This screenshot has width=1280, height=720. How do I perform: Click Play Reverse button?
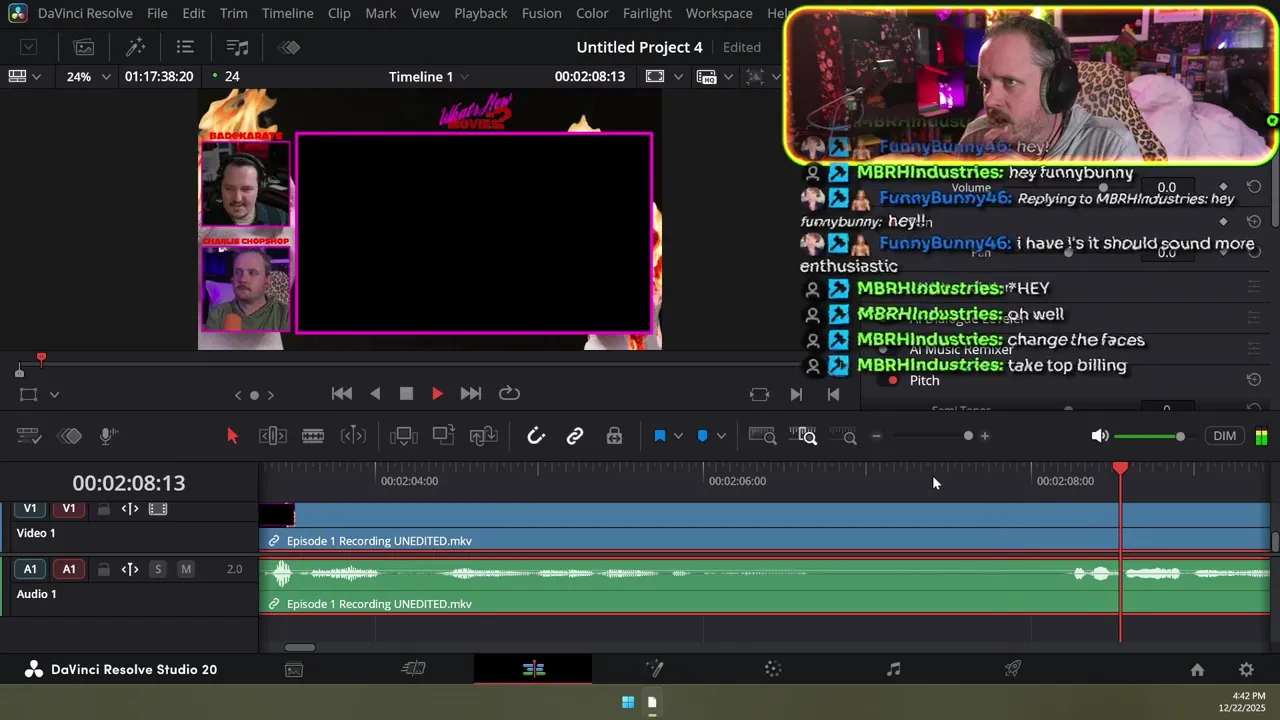pyautogui.click(x=375, y=394)
